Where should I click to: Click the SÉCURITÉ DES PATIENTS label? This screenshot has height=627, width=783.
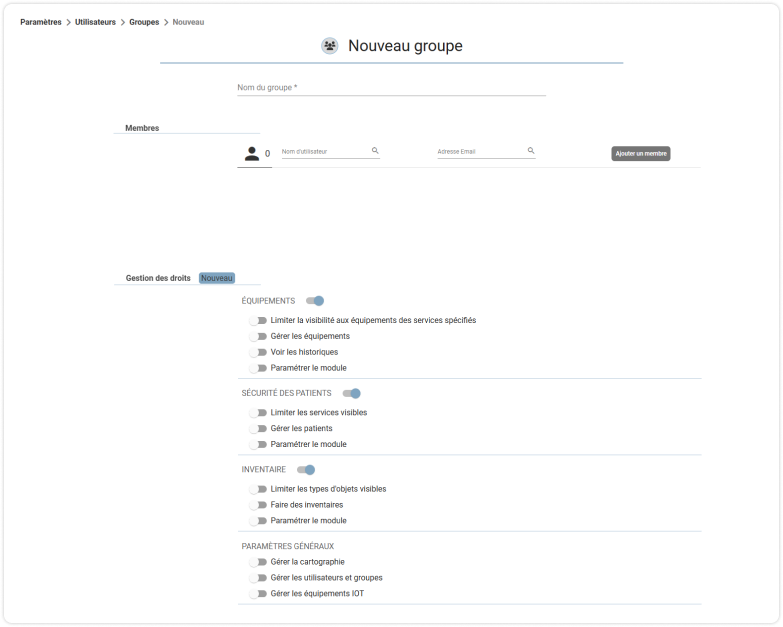(x=286, y=393)
